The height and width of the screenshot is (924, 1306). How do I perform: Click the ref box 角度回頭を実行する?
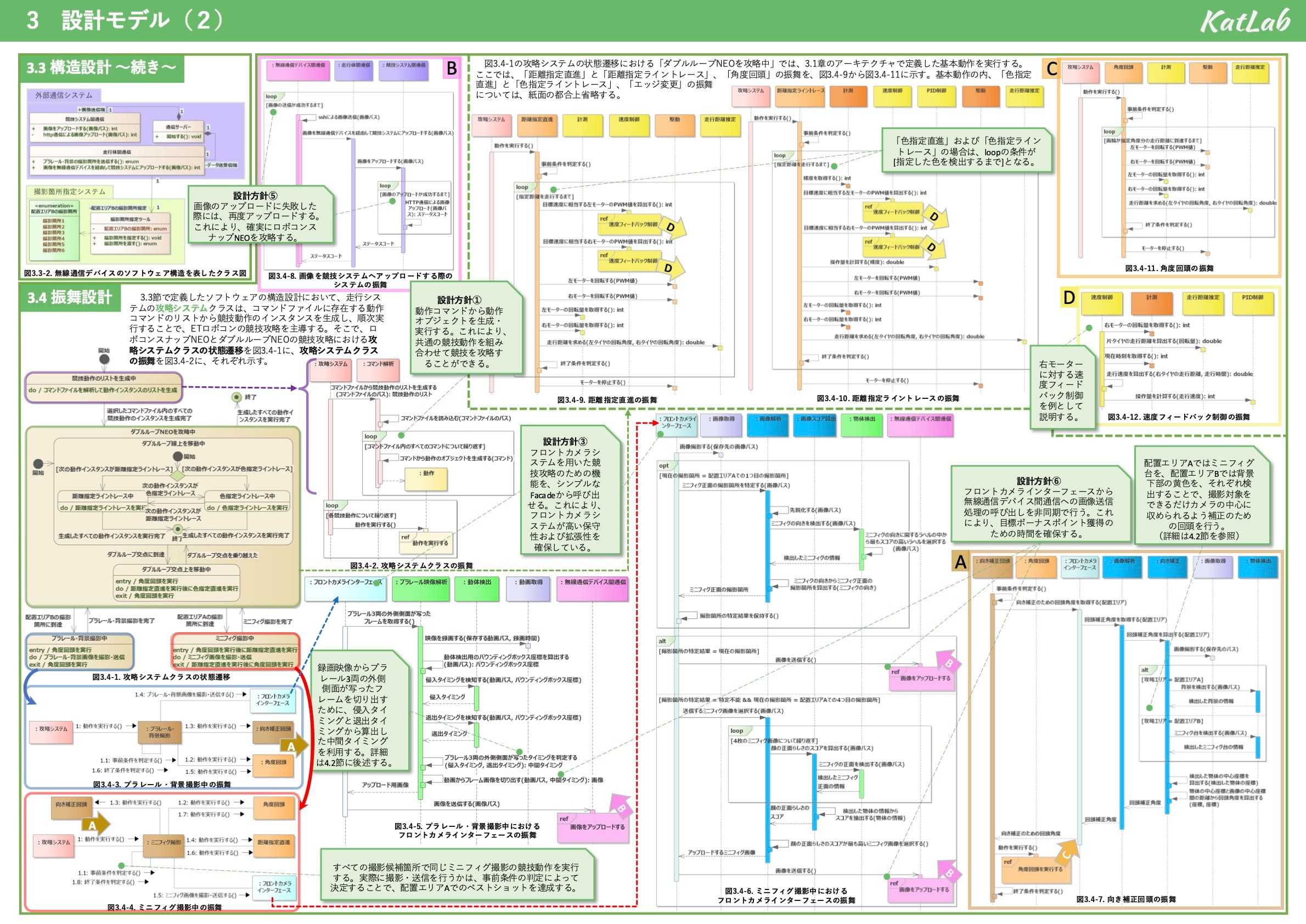pos(1035,870)
